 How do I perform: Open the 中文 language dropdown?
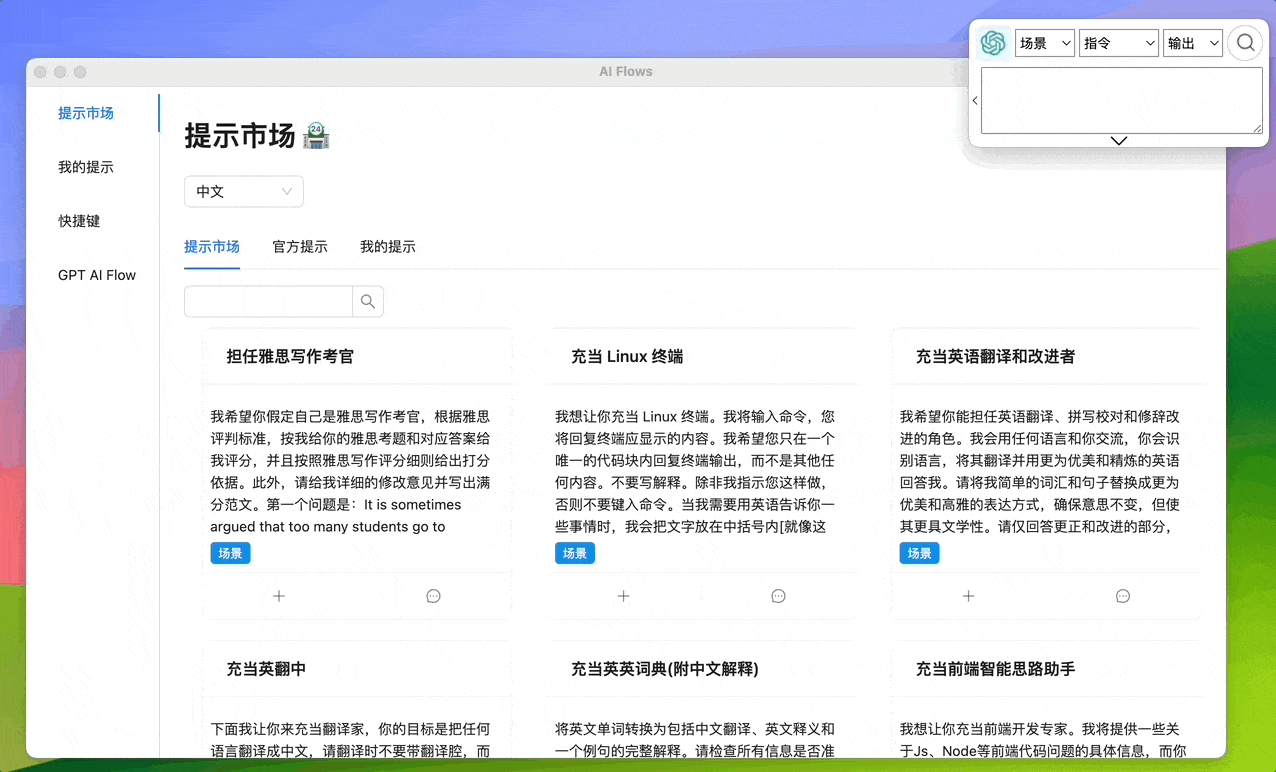(244, 191)
